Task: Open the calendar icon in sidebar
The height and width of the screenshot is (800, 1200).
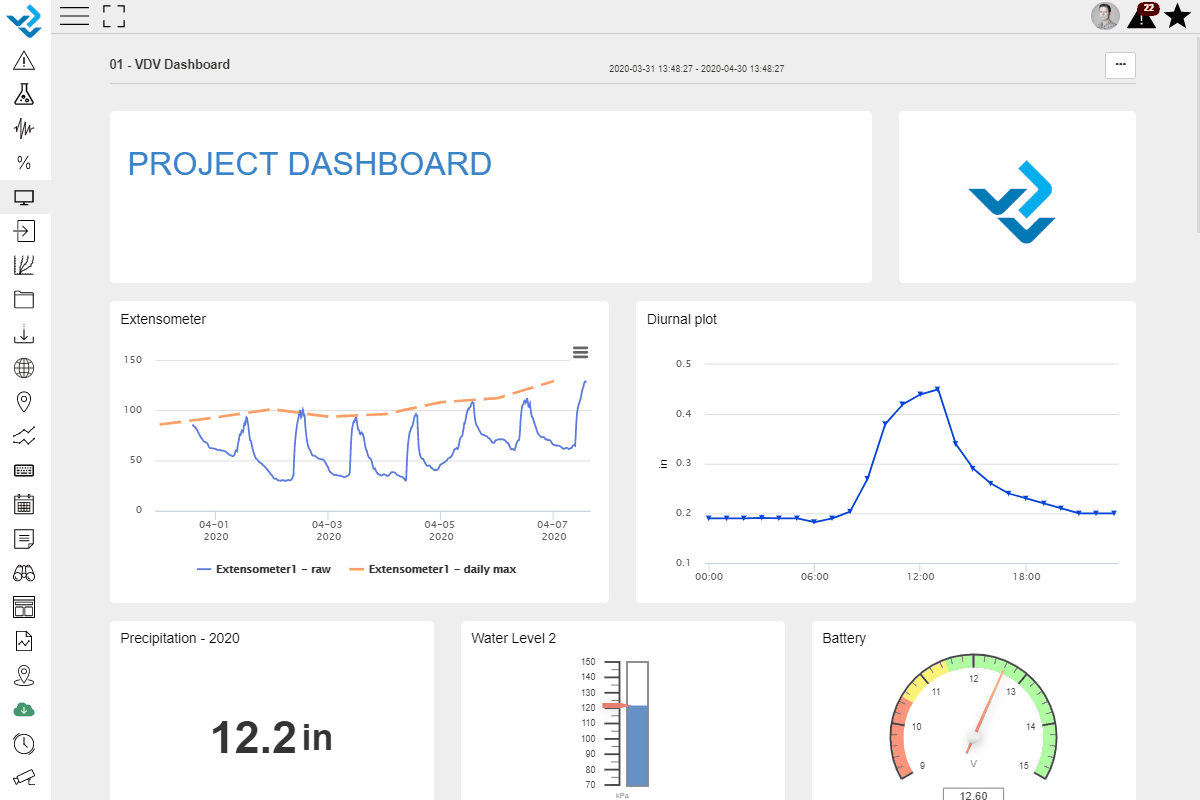Action: pyautogui.click(x=24, y=504)
